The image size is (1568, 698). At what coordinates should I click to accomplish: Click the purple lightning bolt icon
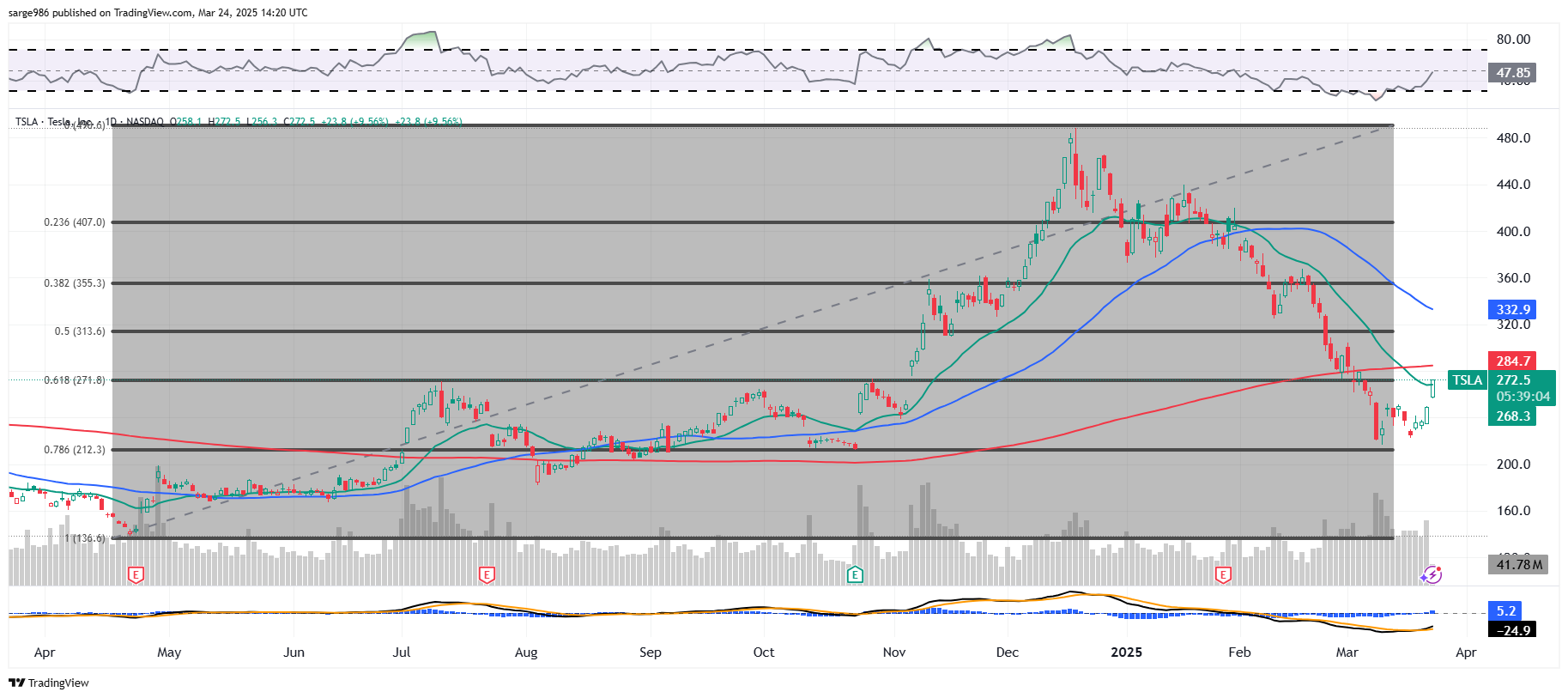1431,574
